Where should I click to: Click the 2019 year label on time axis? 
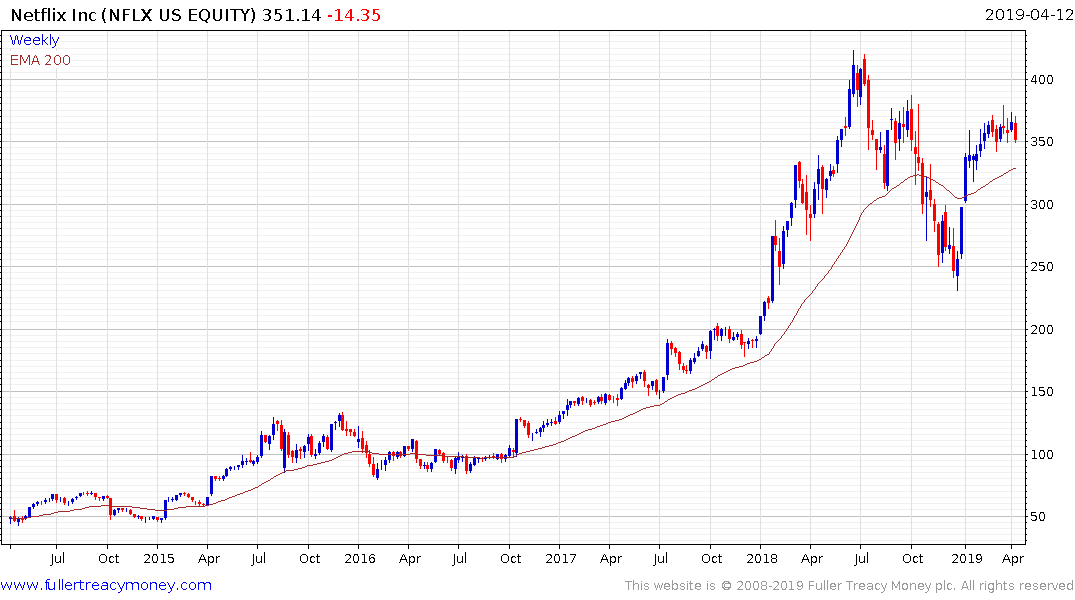[967, 558]
